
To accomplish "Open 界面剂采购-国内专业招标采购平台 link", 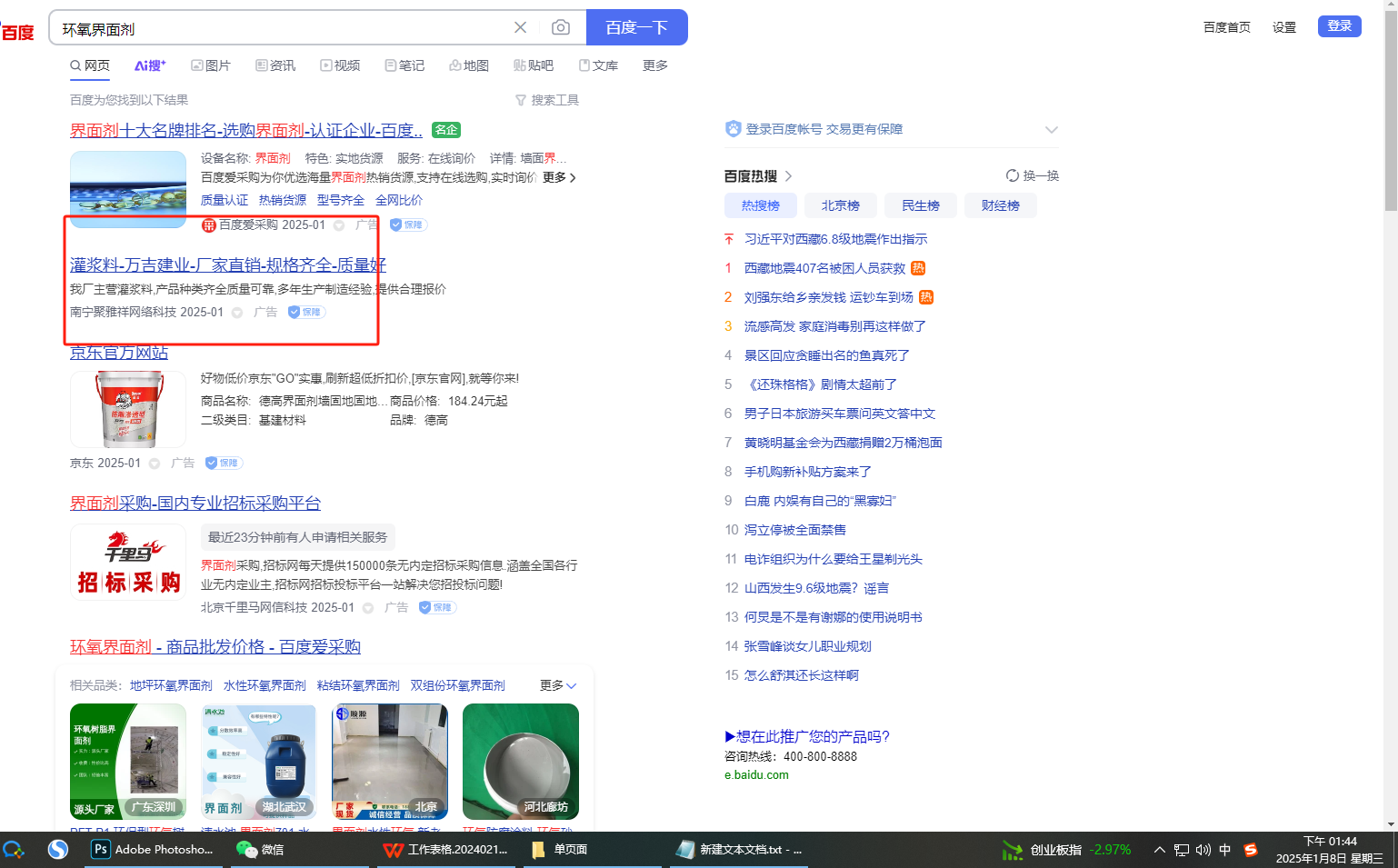I will pyautogui.click(x=195, y=503).
